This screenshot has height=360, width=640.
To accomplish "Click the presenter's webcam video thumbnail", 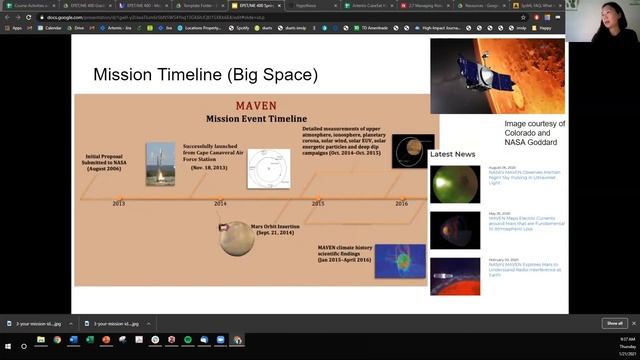I will coord(602,21).
